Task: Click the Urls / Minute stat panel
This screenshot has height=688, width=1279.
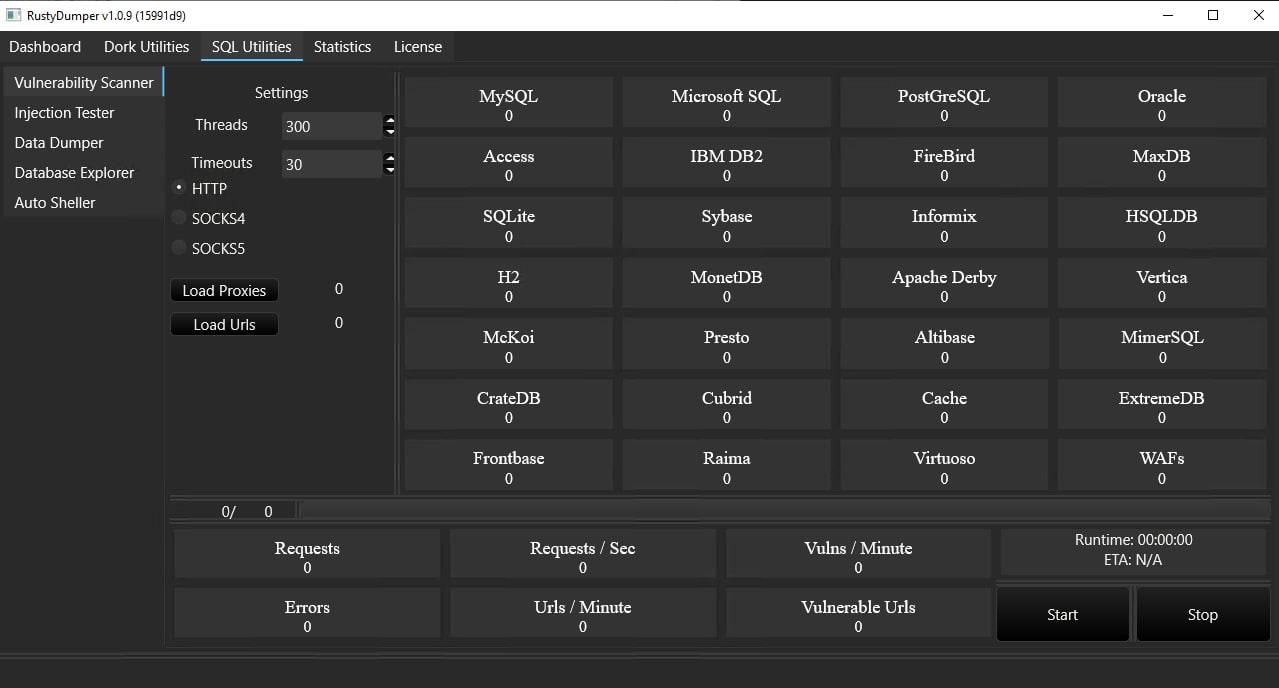Action: [583, 613]
